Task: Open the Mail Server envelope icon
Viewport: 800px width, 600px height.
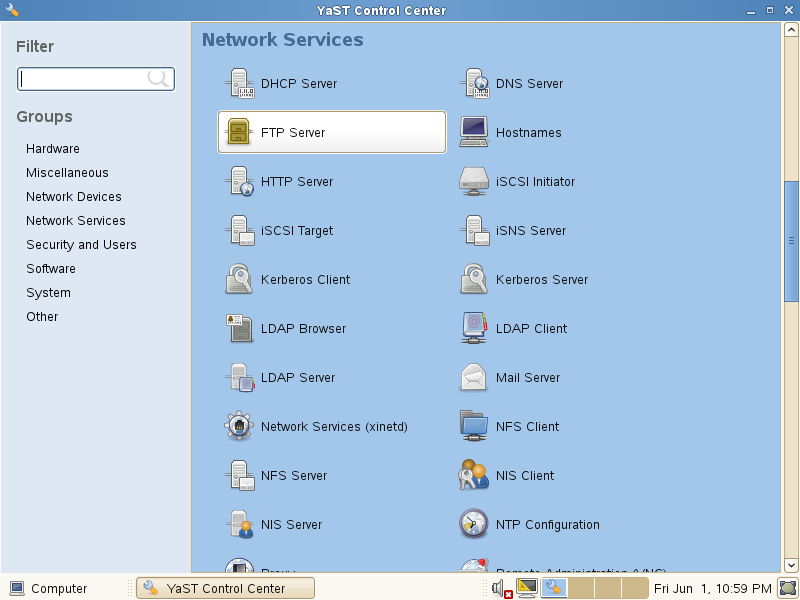Action: [x=474, y=377]
